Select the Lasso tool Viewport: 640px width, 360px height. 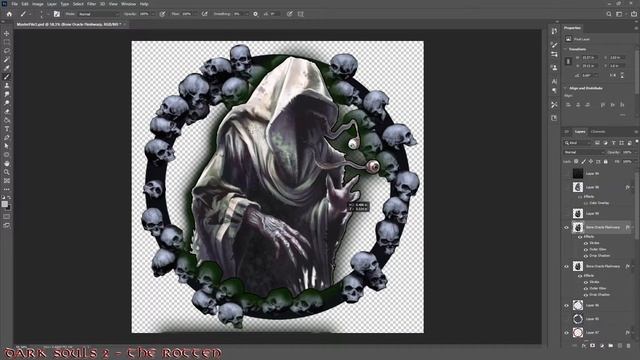coord(7,51)
